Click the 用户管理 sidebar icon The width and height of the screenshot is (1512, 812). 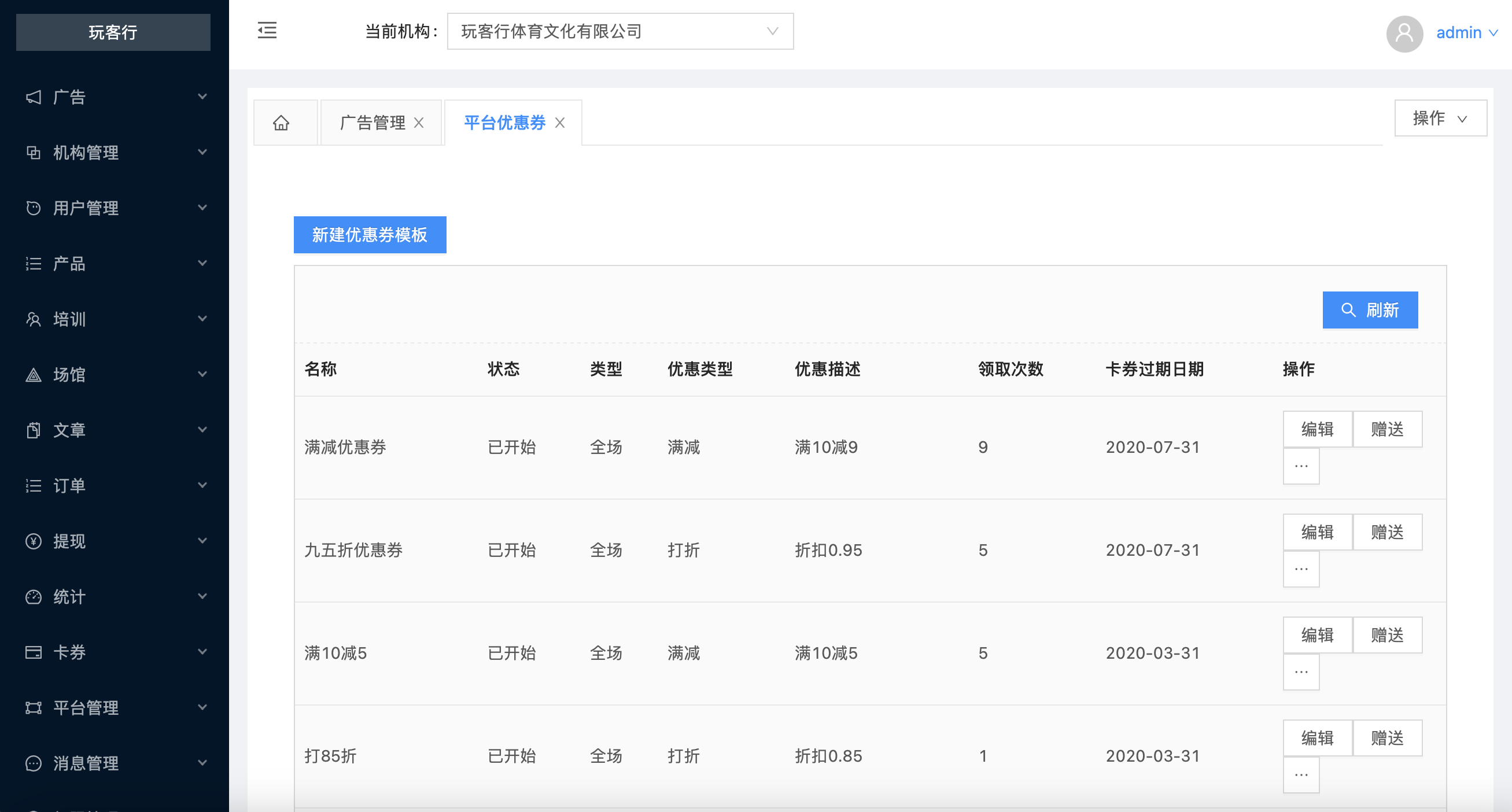point(34,208)
